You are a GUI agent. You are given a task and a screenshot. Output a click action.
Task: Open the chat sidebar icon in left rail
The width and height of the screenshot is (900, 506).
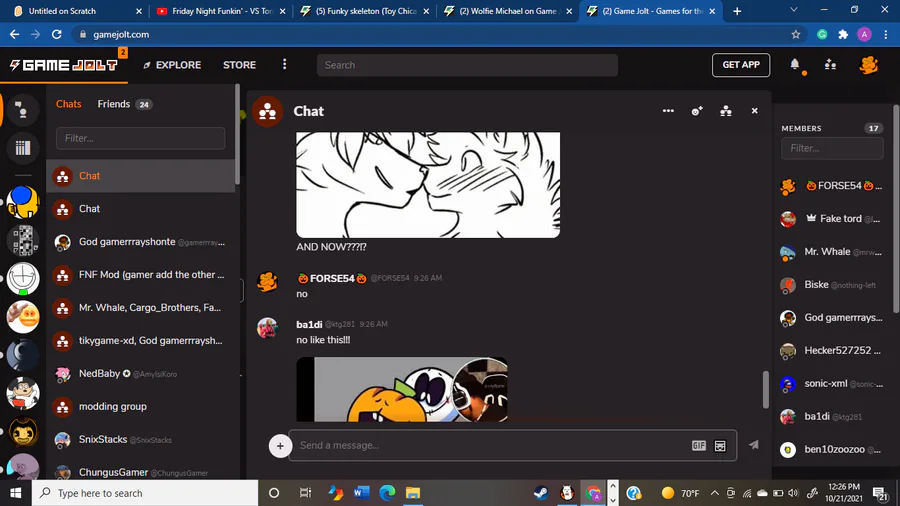coord(23,109)
